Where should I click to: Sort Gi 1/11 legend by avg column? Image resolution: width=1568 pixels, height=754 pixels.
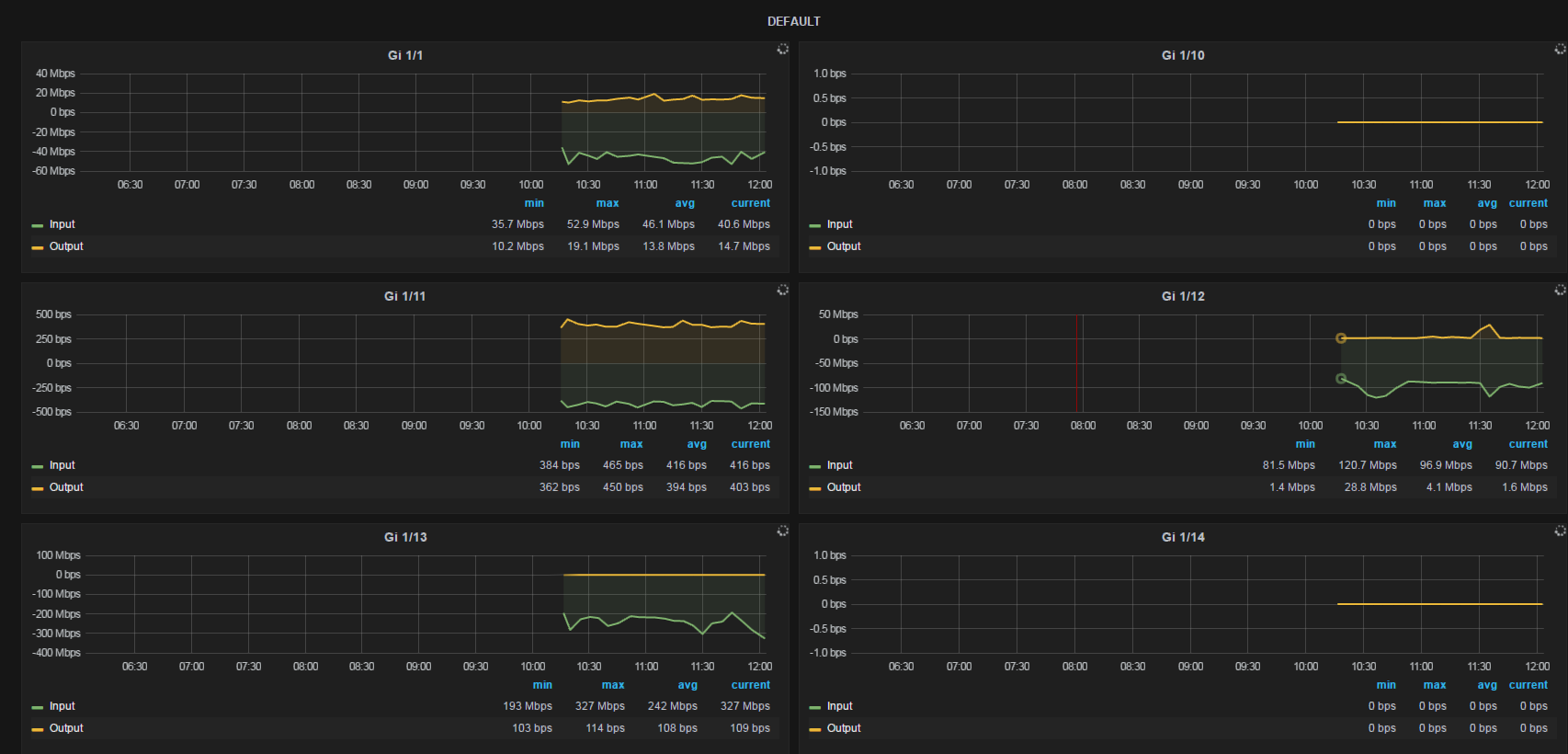[x=697, y=444]
